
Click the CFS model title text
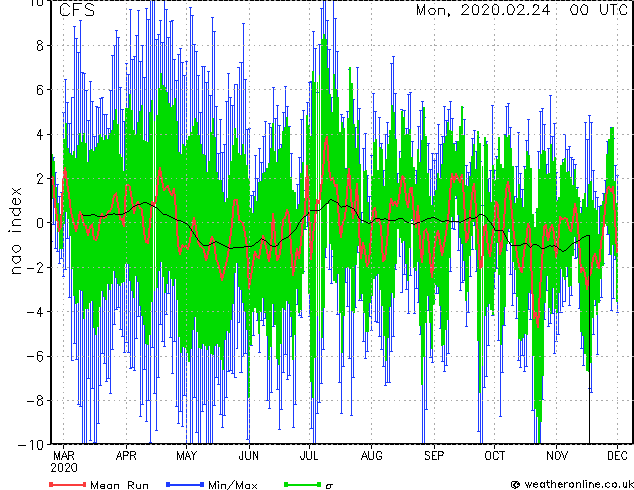tap(77, 10)
